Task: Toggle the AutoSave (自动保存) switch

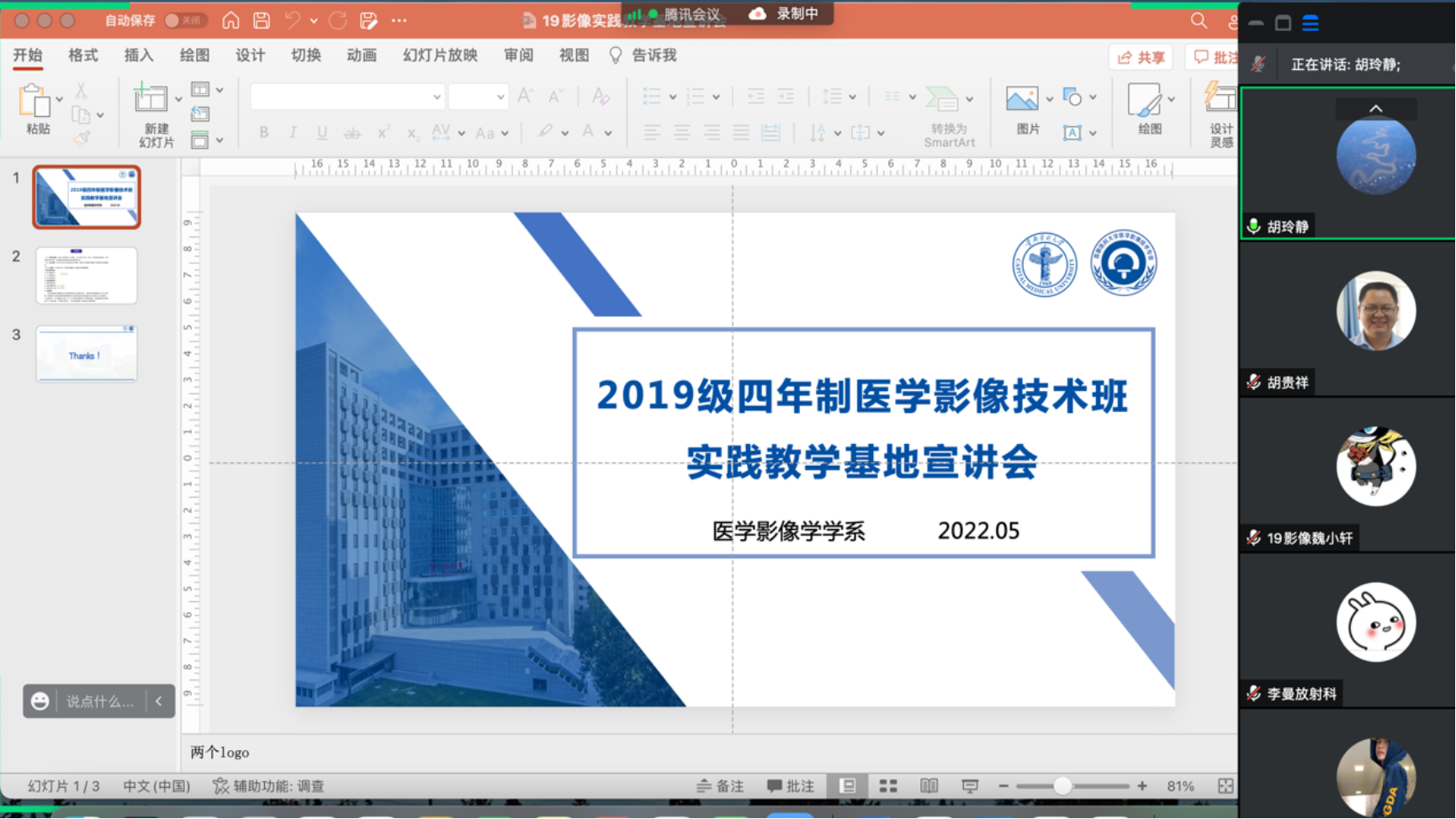Action: click(183, 20)
